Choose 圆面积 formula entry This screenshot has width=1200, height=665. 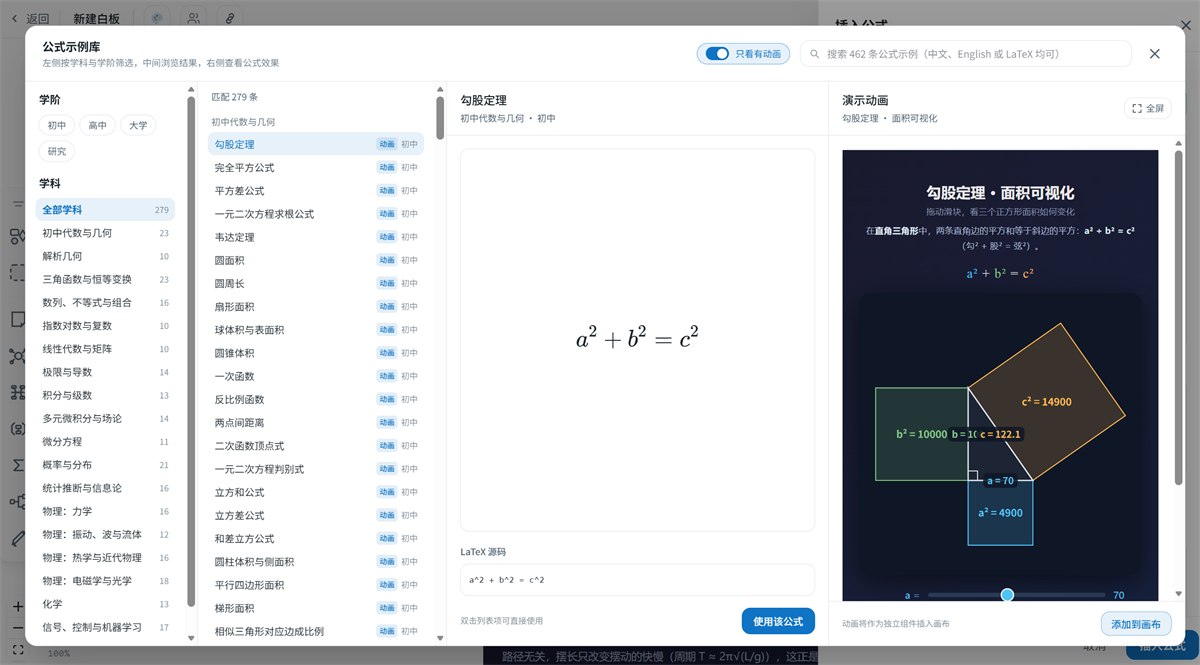[x=316, y=260]
